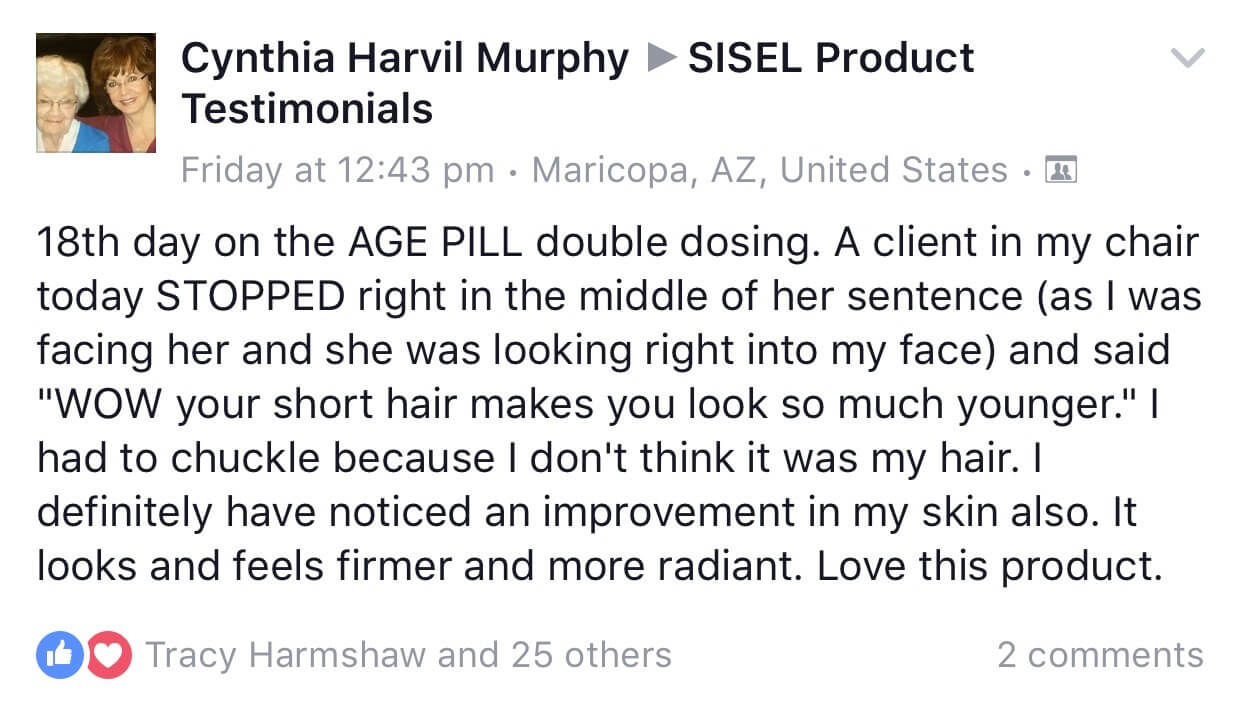Viewport: 1242px width, 718px height.
Task: Click the word Testimonials in group title
Action: pyautogui.click(x=307, y=109)
